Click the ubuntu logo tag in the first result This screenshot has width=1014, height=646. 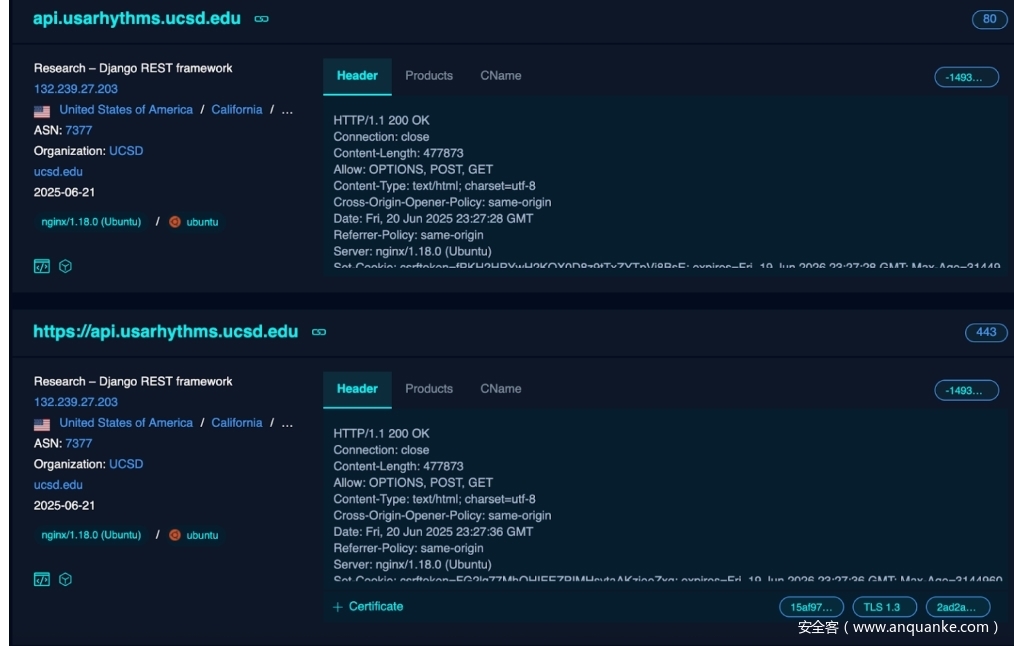pyautogui.click(x=194, y=222)
